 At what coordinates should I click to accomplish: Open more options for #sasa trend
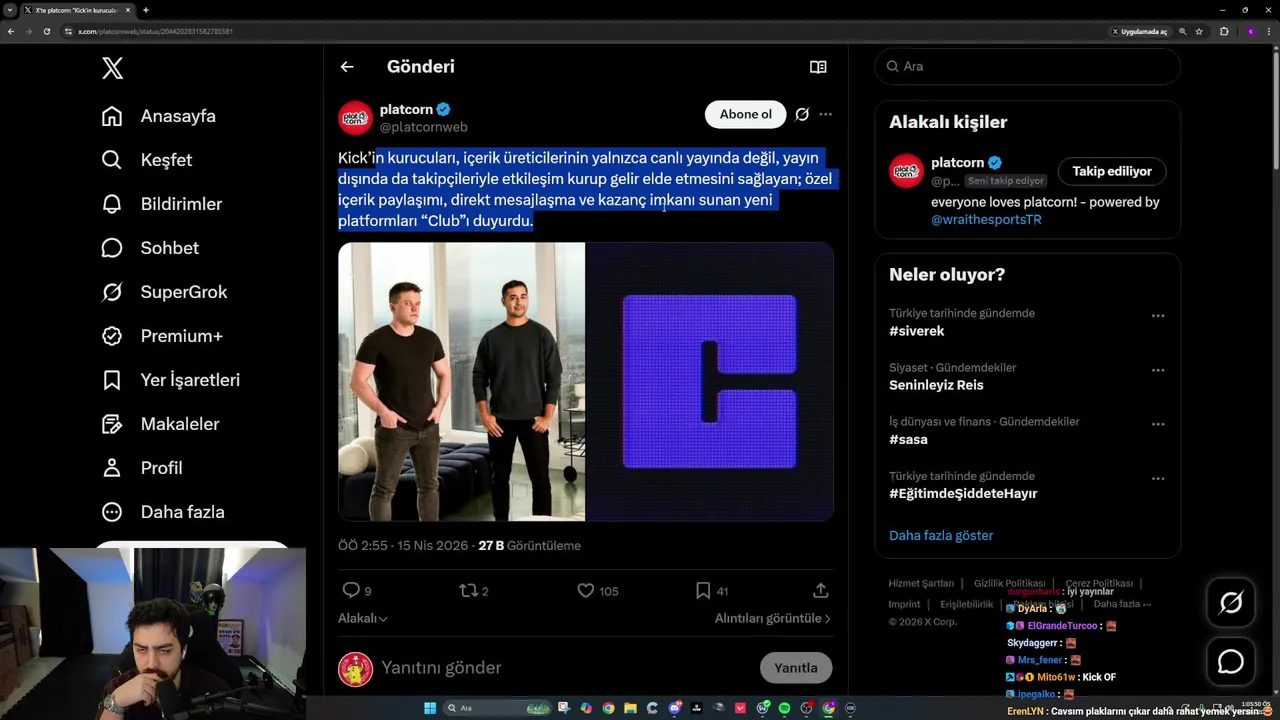(1158, 424)
